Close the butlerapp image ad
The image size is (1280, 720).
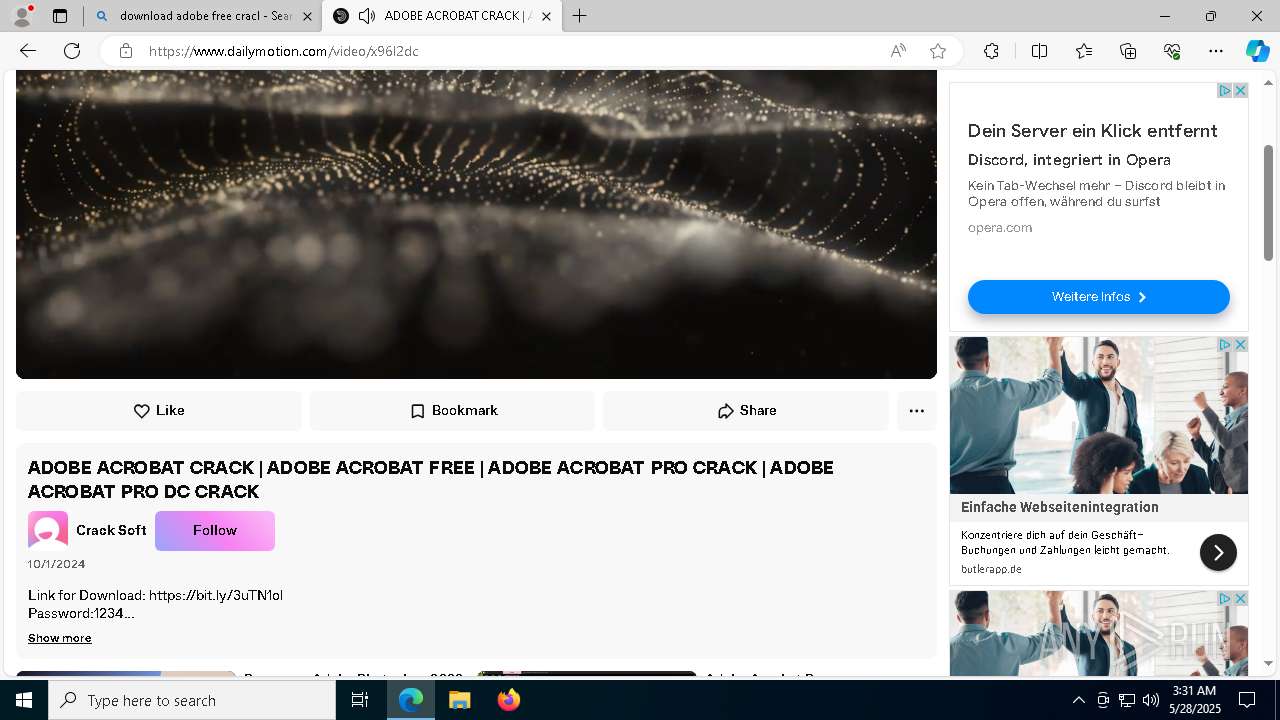[1240, 345]
